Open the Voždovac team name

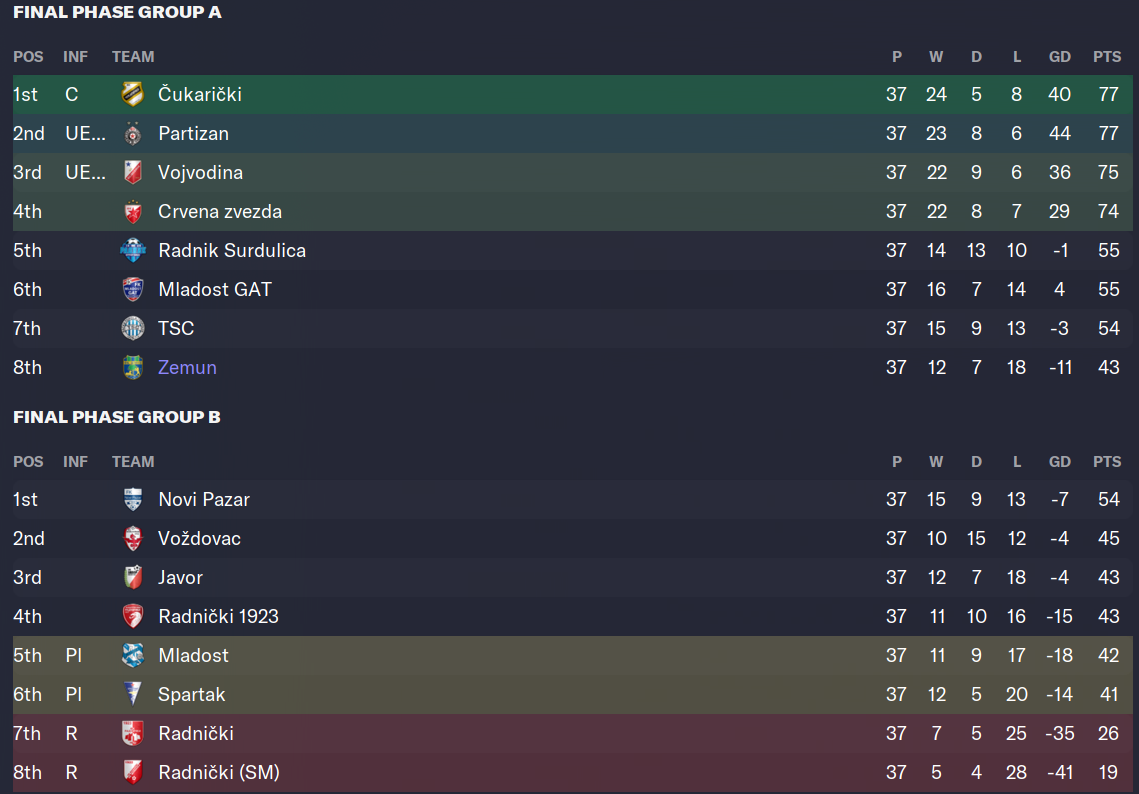tap(199, 538)
